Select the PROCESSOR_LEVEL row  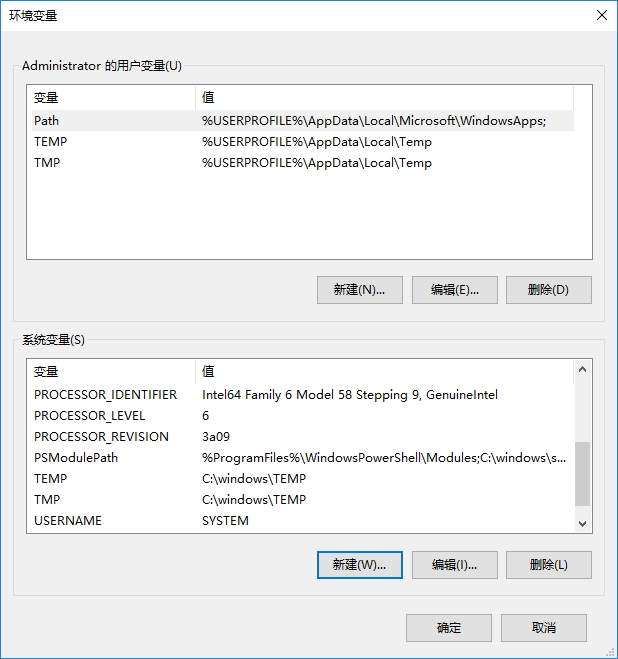click(303, 416)
